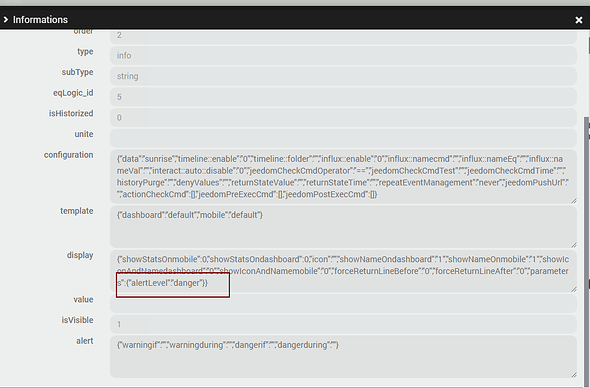This screenshot has width=590, height=388.
Task: Click the 'type' label
Action: coord(85,52)
